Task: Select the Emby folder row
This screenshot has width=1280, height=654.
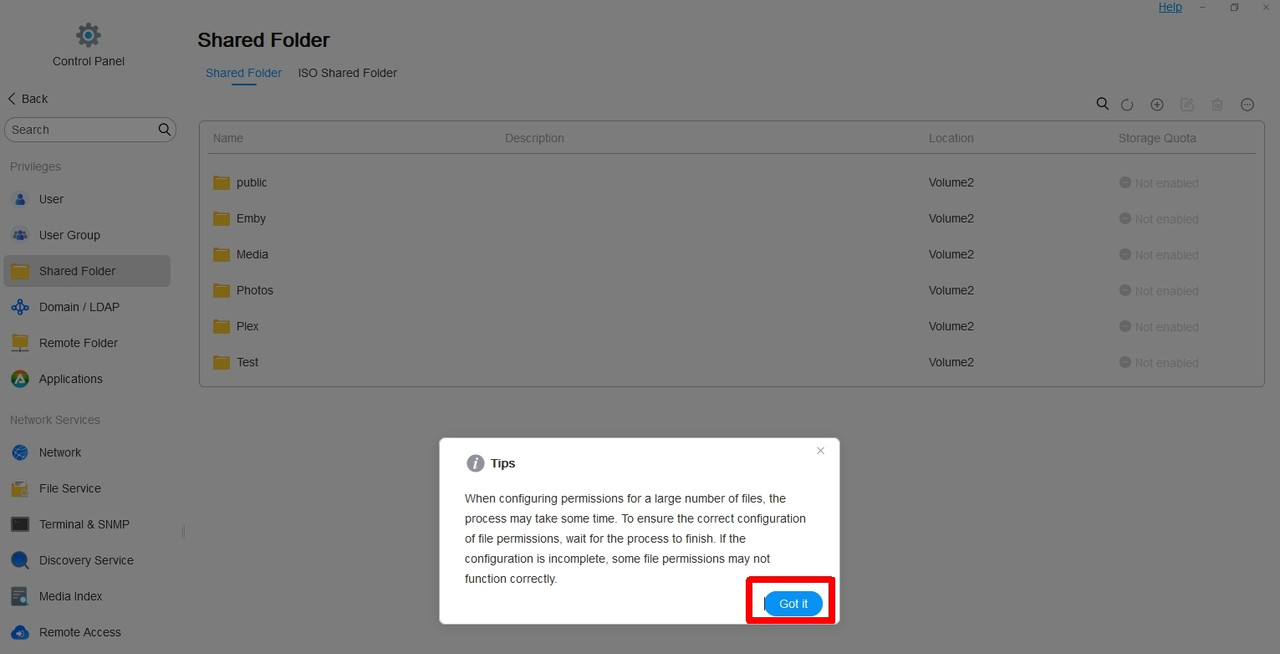Action: [731, 219]
